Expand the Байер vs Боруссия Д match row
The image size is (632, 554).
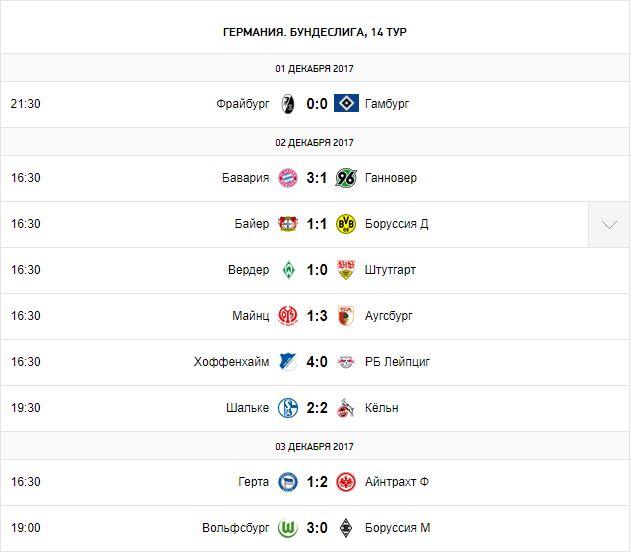click(609, 224)
